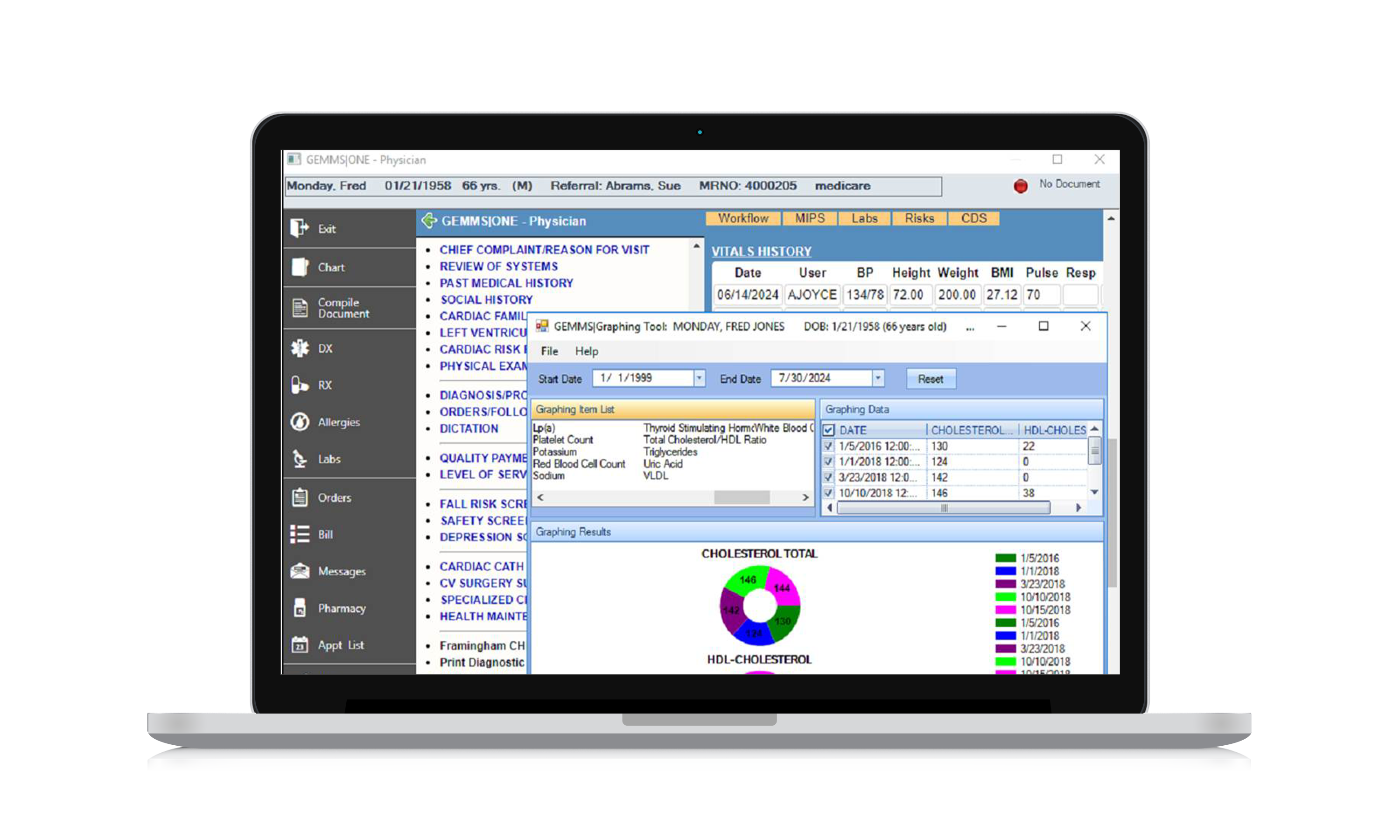Click the Reset button
Image resolution: width=1400 pixels, height=840 pixels.
click(931, 378)
